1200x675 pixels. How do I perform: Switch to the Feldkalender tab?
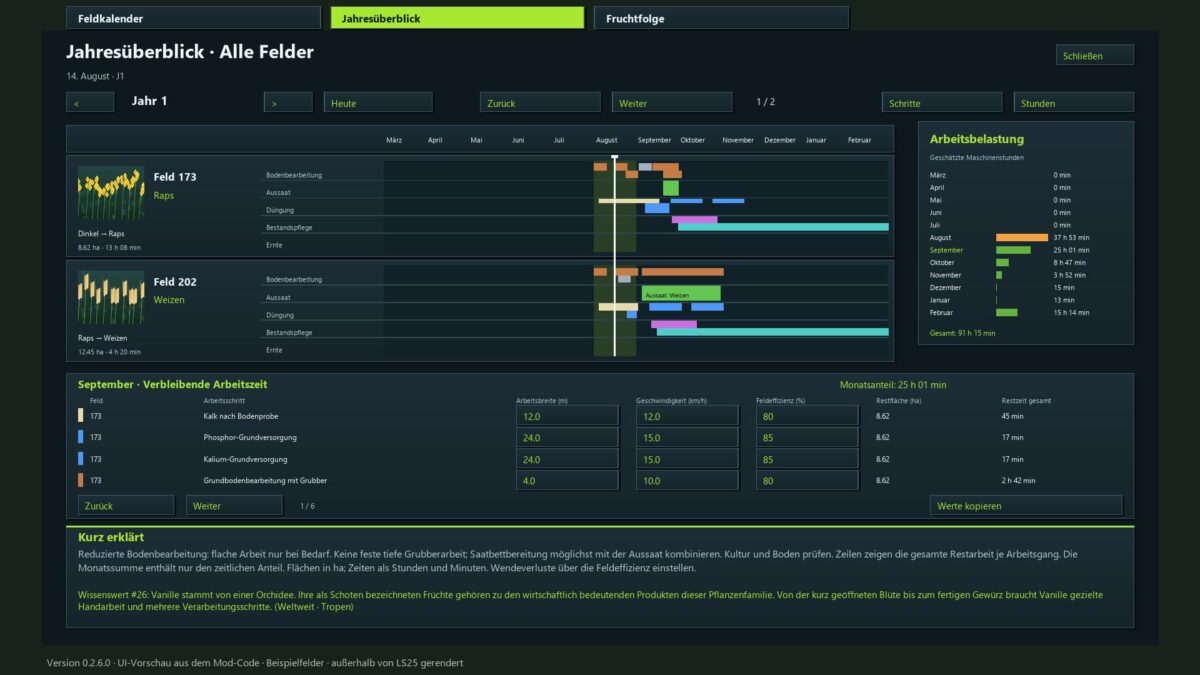point(193,18)
